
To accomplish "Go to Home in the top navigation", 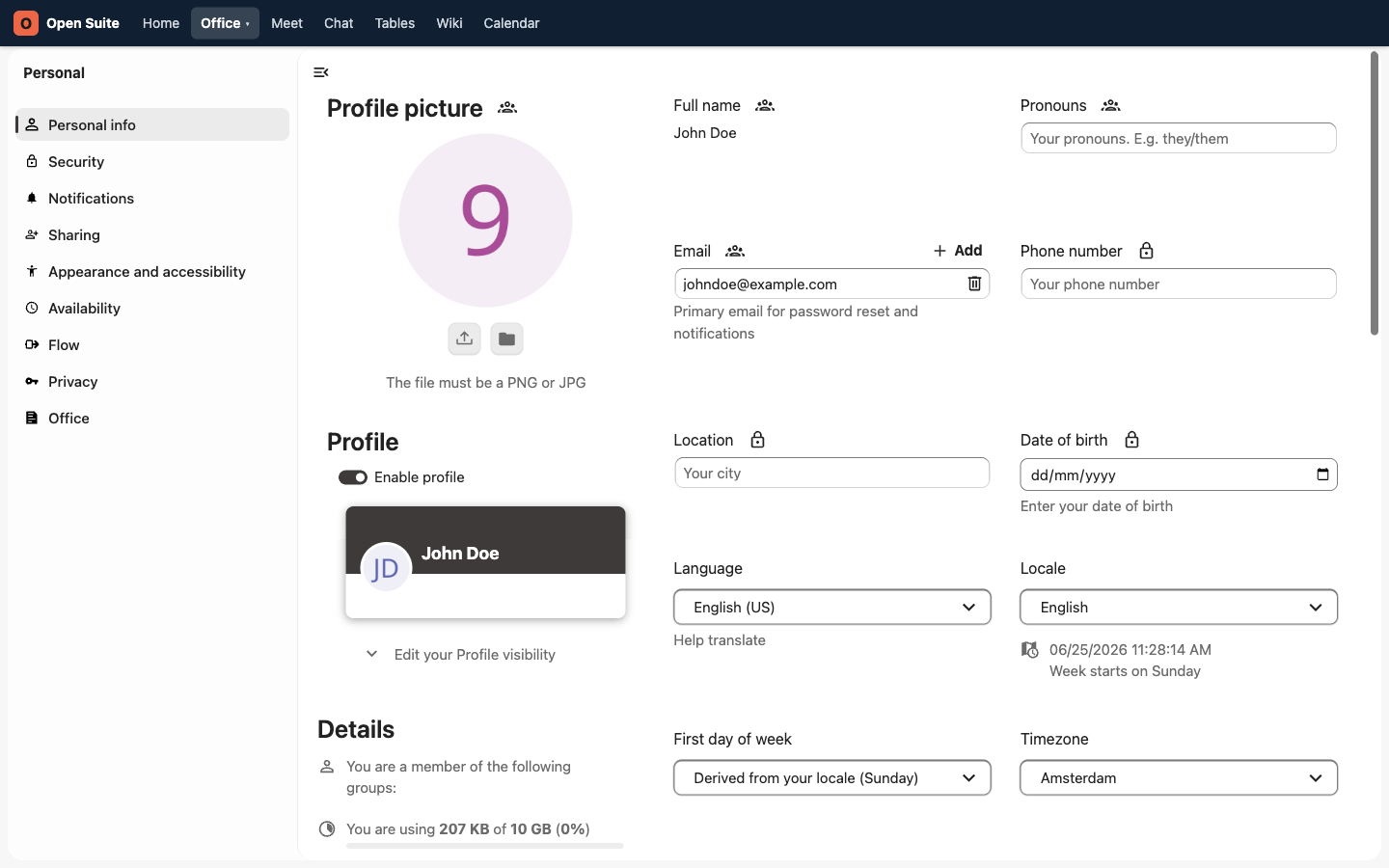I will 161,23.
